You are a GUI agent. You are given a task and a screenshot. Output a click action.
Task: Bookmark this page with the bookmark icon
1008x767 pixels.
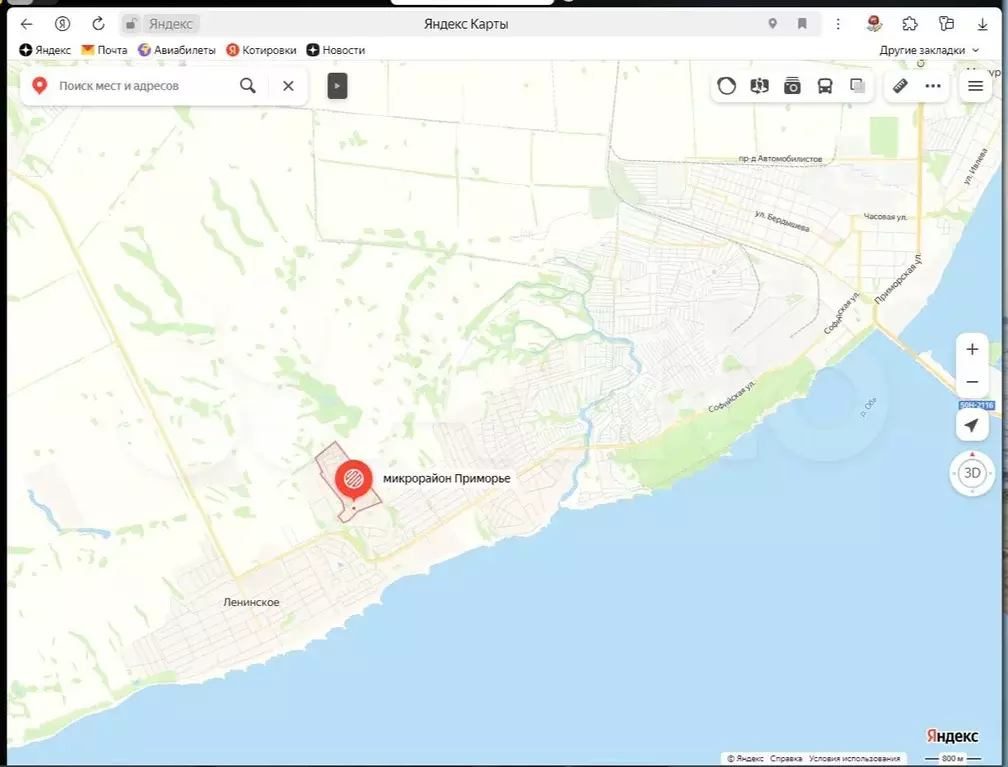802,24
